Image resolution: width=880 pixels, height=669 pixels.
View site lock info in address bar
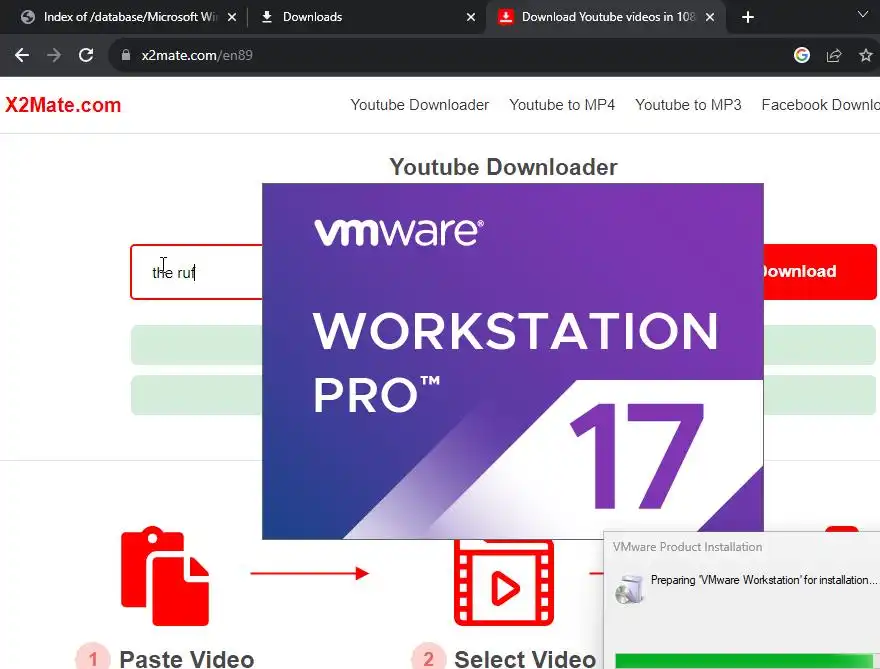(126, 55)
